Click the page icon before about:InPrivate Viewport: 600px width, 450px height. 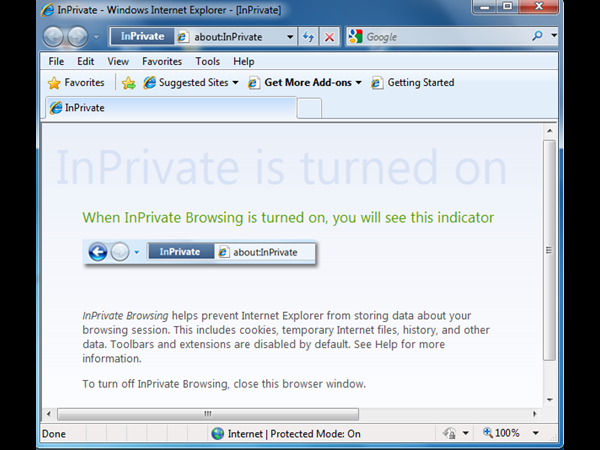point(183,37)
